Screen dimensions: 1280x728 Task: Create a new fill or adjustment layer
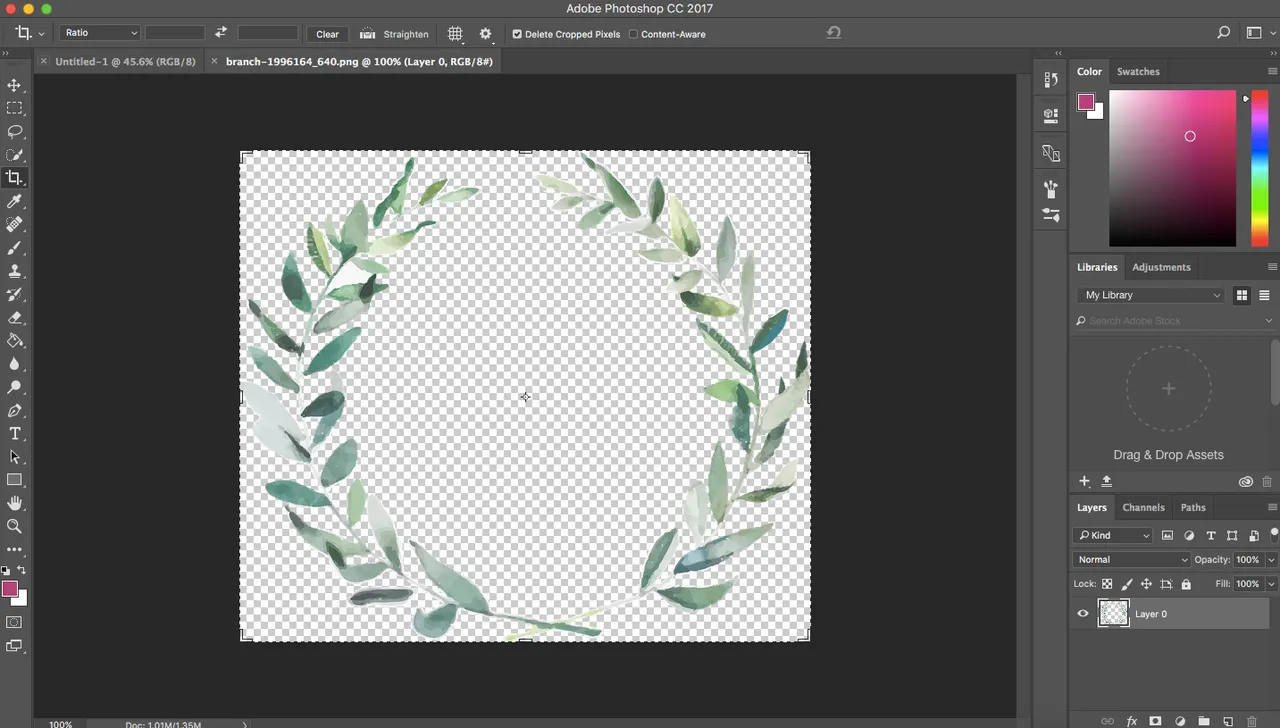pyautogui.click(x=1180, y=720)
